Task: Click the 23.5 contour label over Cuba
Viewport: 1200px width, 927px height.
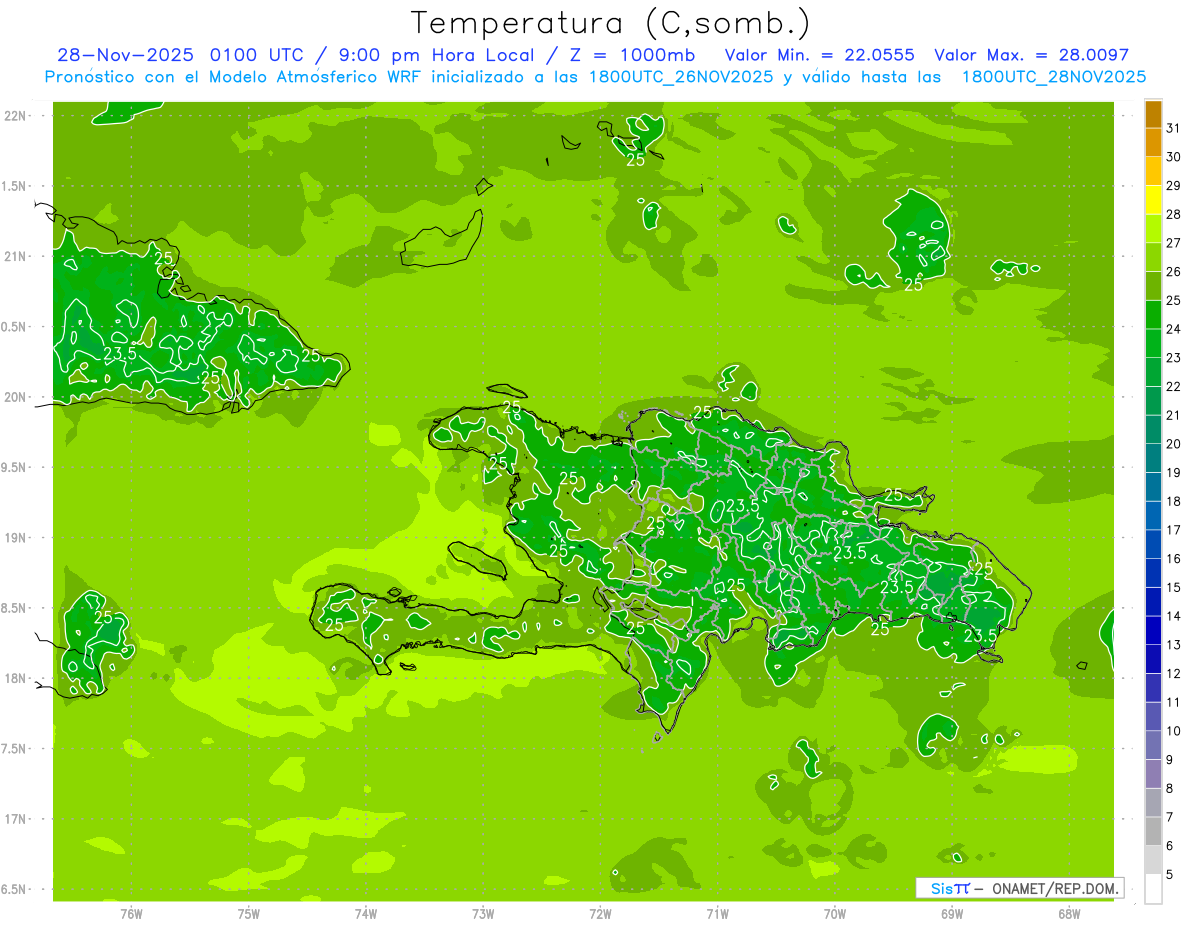Action: [x=120, y=353]
